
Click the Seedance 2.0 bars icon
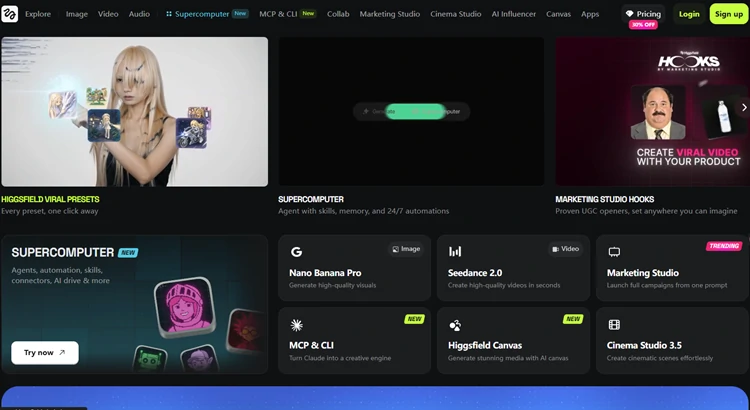(455, 252)
